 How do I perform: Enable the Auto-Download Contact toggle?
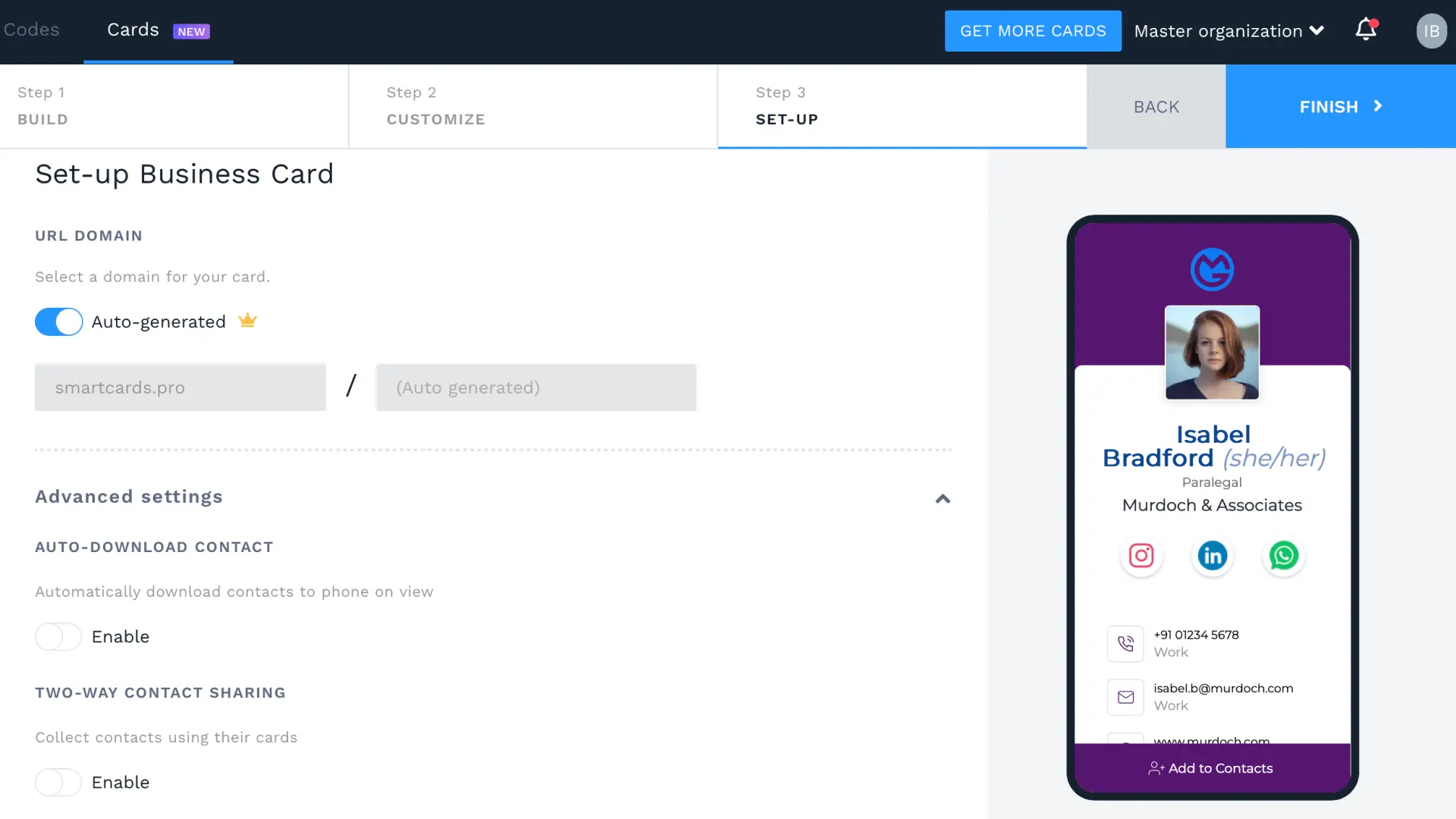(58, 636)
